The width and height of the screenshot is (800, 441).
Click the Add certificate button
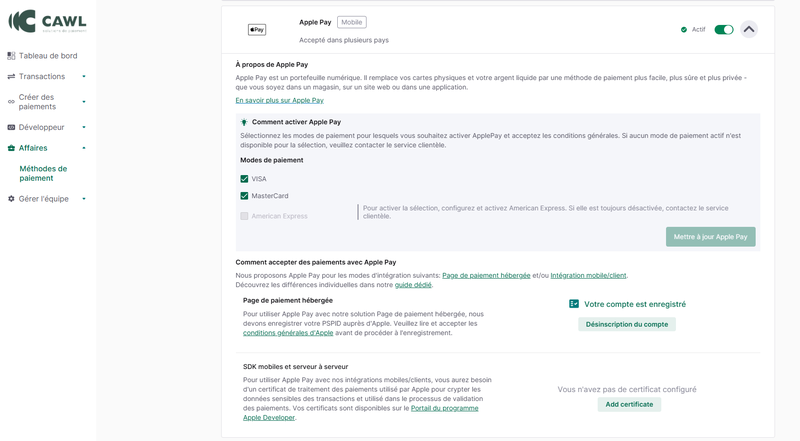(629, 404)
